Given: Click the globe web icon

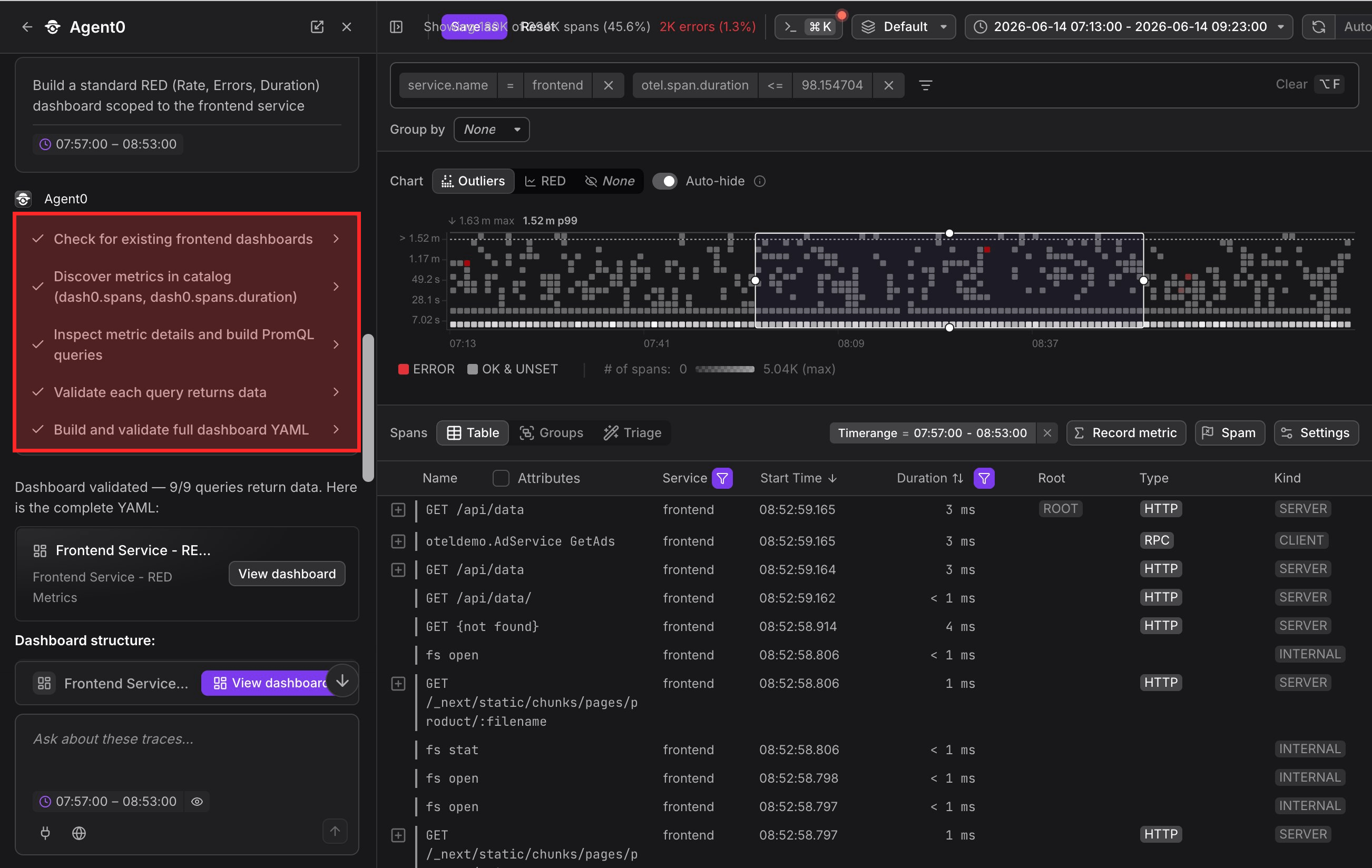Looking at the screenshot, I should [79, 833].
